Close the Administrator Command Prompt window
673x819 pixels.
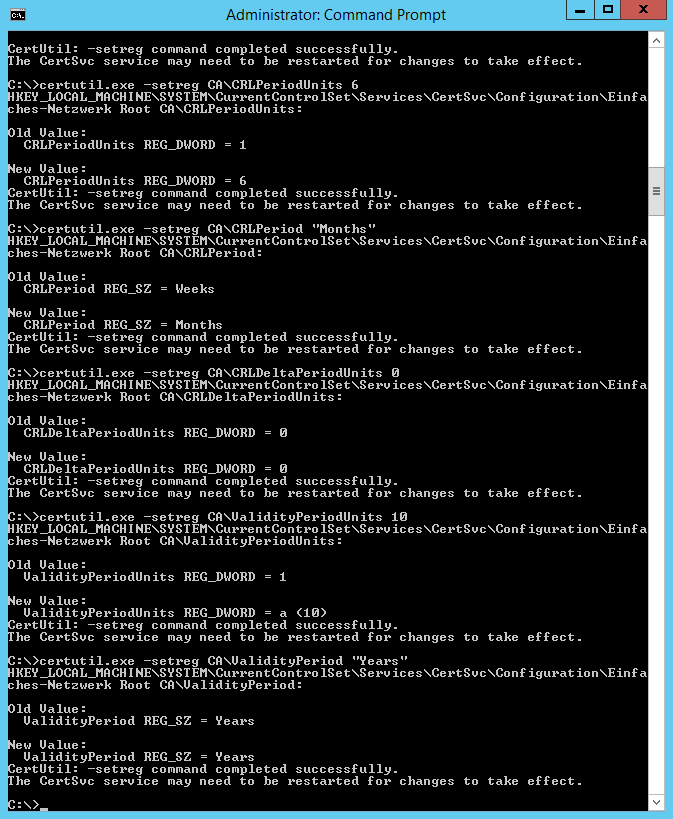coord(643,10)
